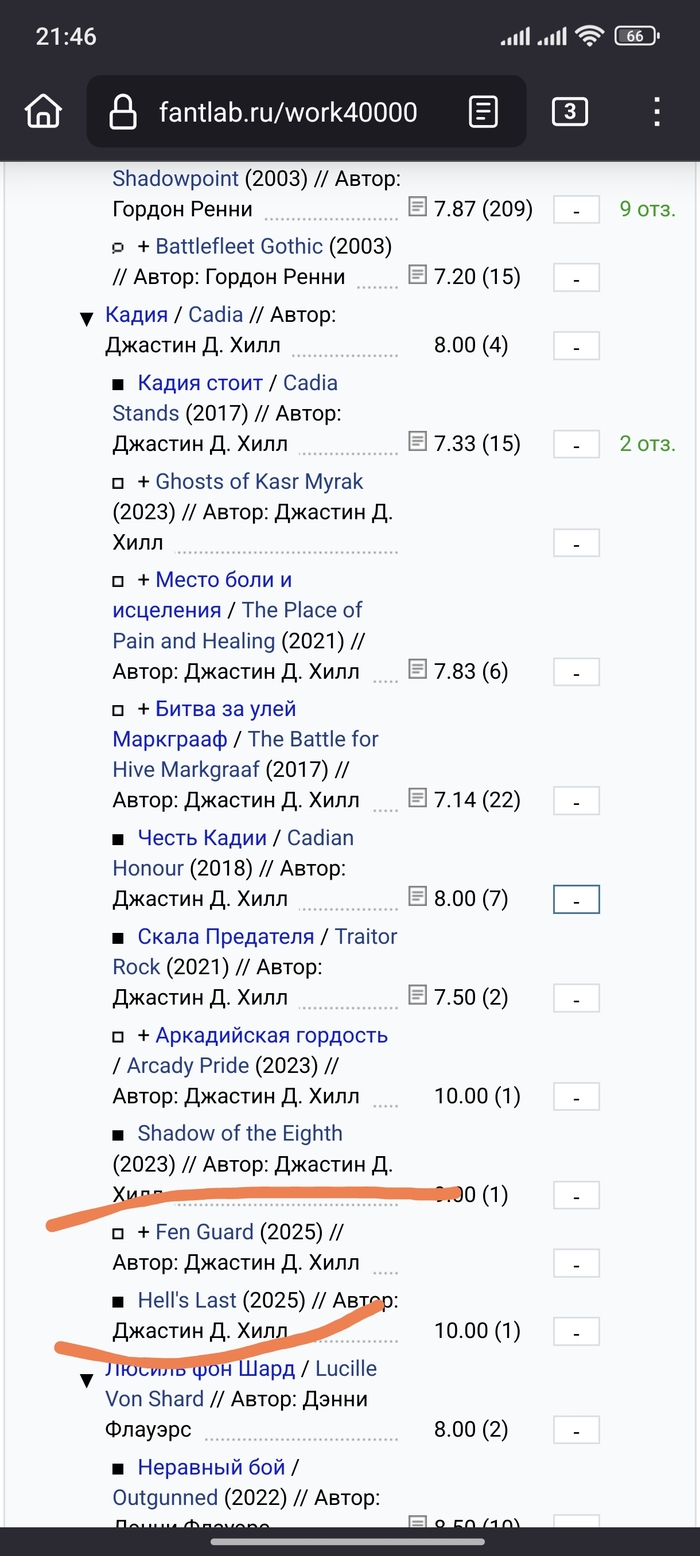The height and width of the screenshot is (1556, 700).
Task: Collapse the Кадия / Cadia cycle triangle
Action: pyautogui.click(x=86, y=319)
